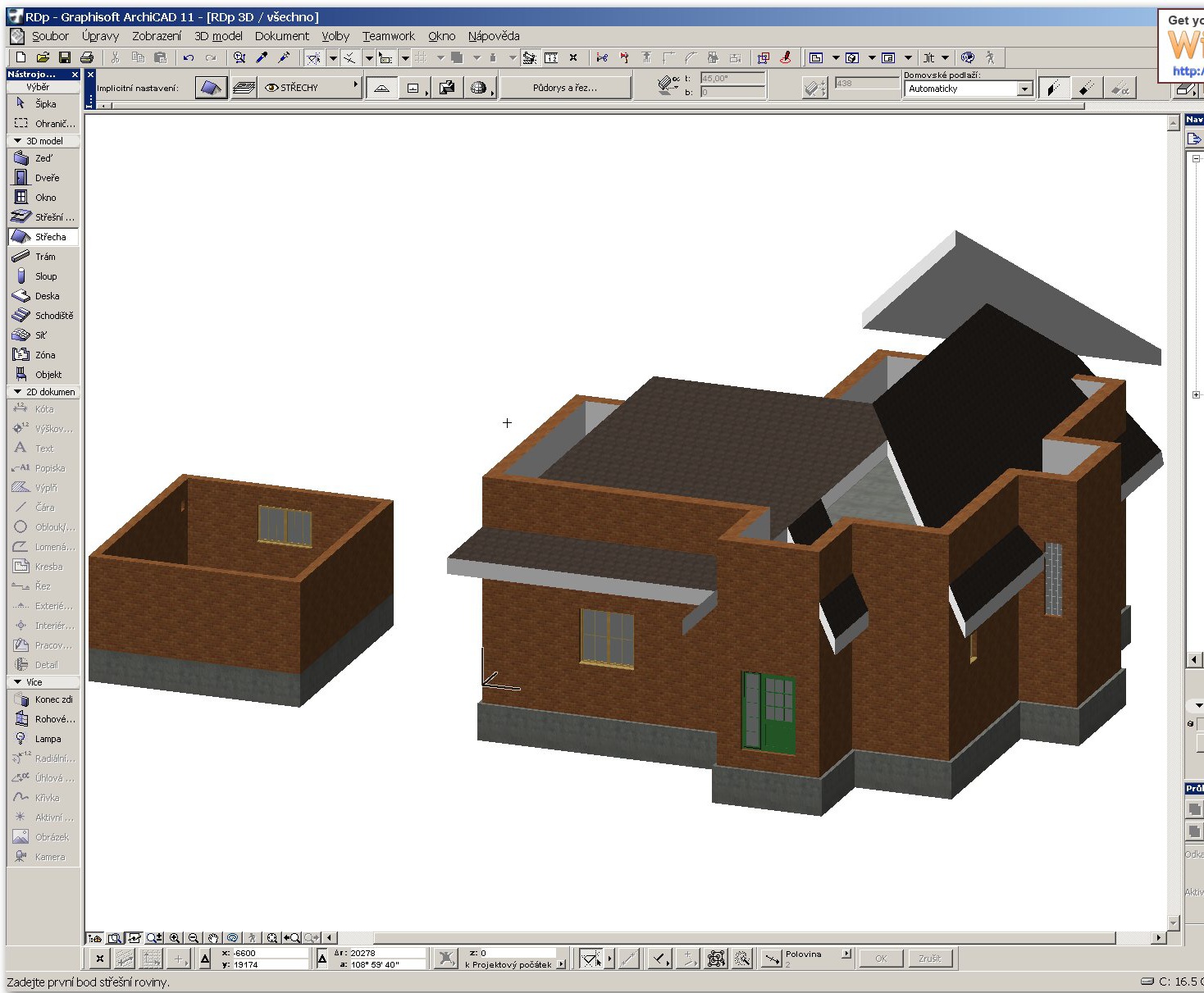The image size is (1204, 993).
Task: Select the Trám beam tool
Action: (x=43, y=257)
